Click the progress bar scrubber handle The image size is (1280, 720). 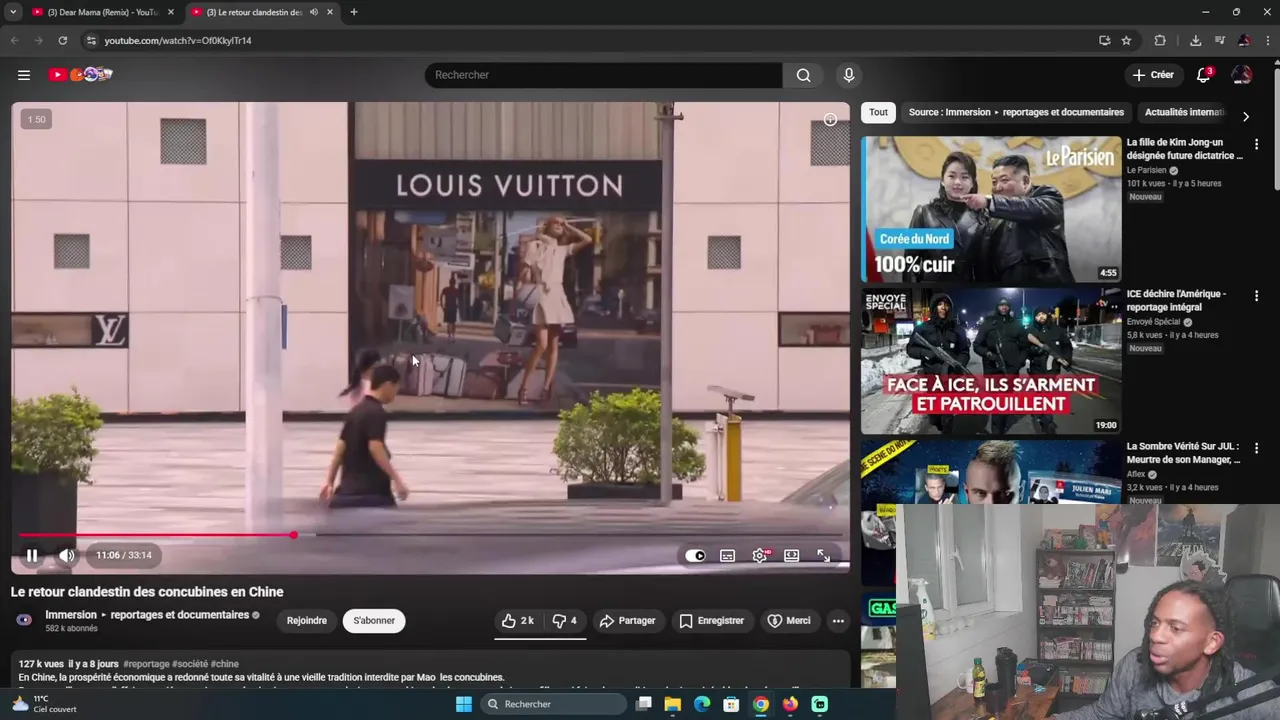pyautogui.click(x=293, y=535)
